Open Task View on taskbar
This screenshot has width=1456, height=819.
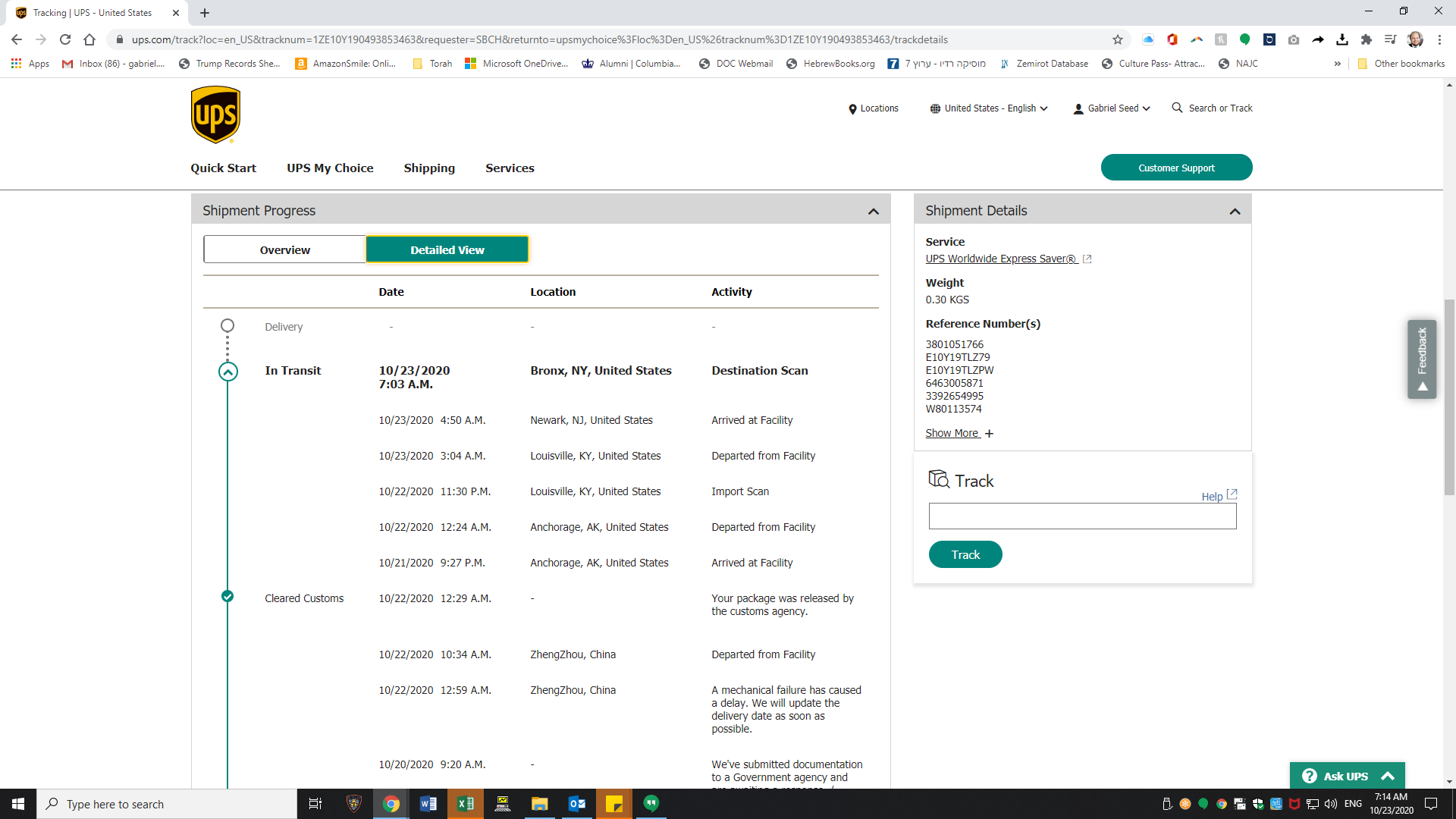315,804
